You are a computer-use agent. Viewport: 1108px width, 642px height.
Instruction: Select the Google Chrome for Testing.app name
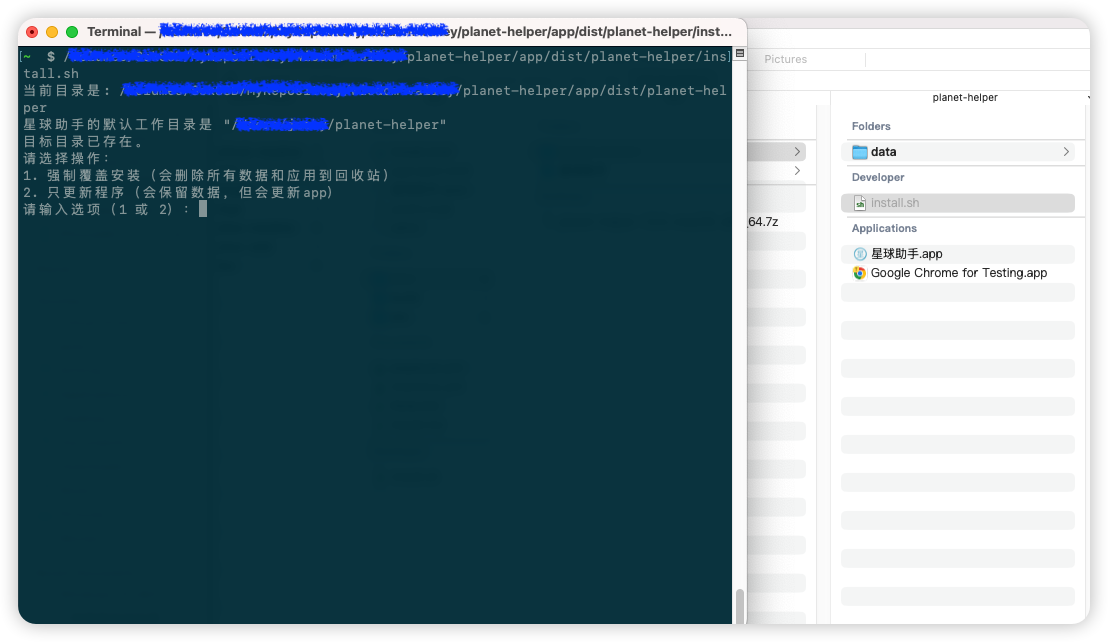(x=958, y=273)
